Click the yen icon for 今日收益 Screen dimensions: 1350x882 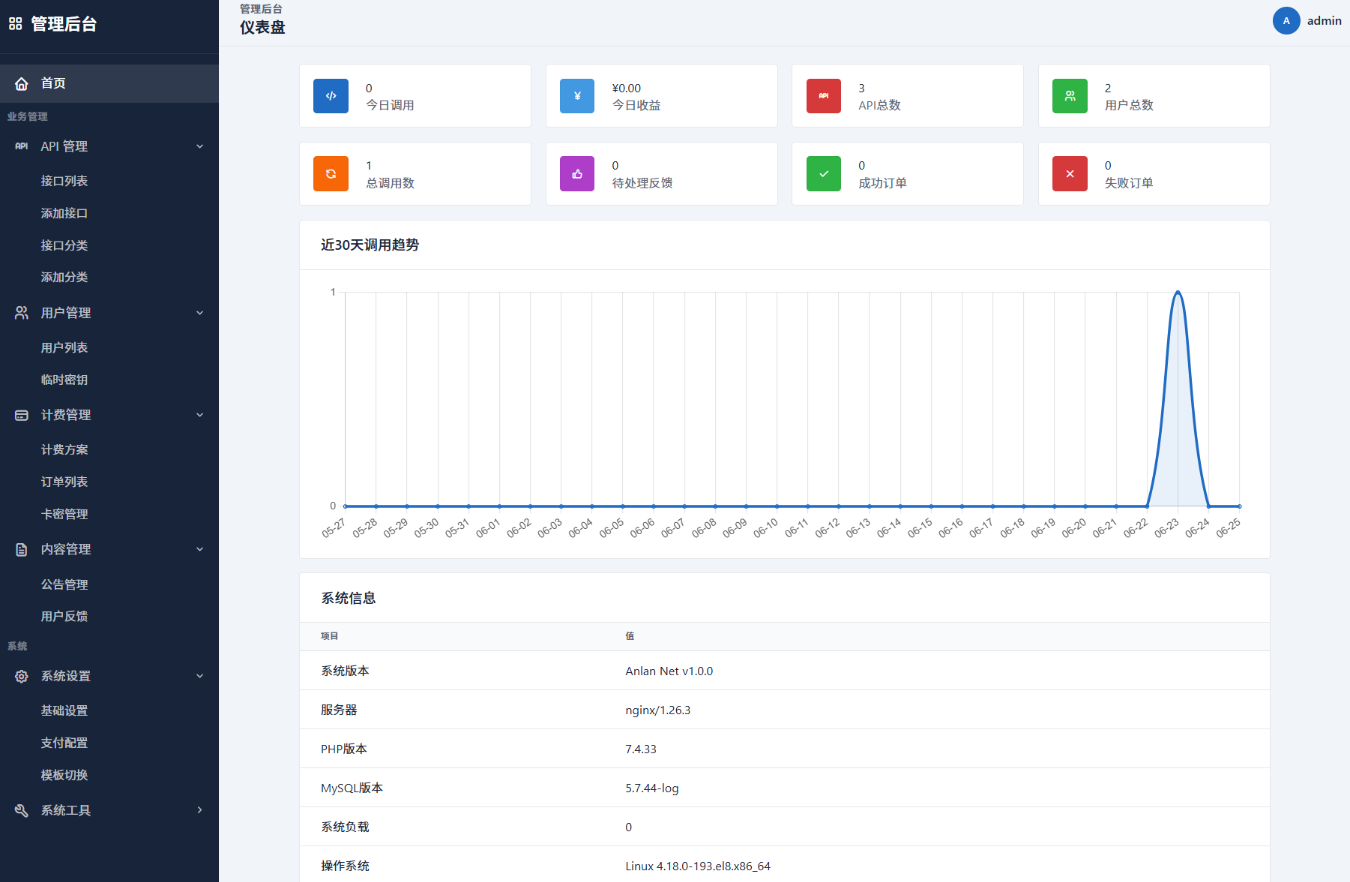pos(577,96)
